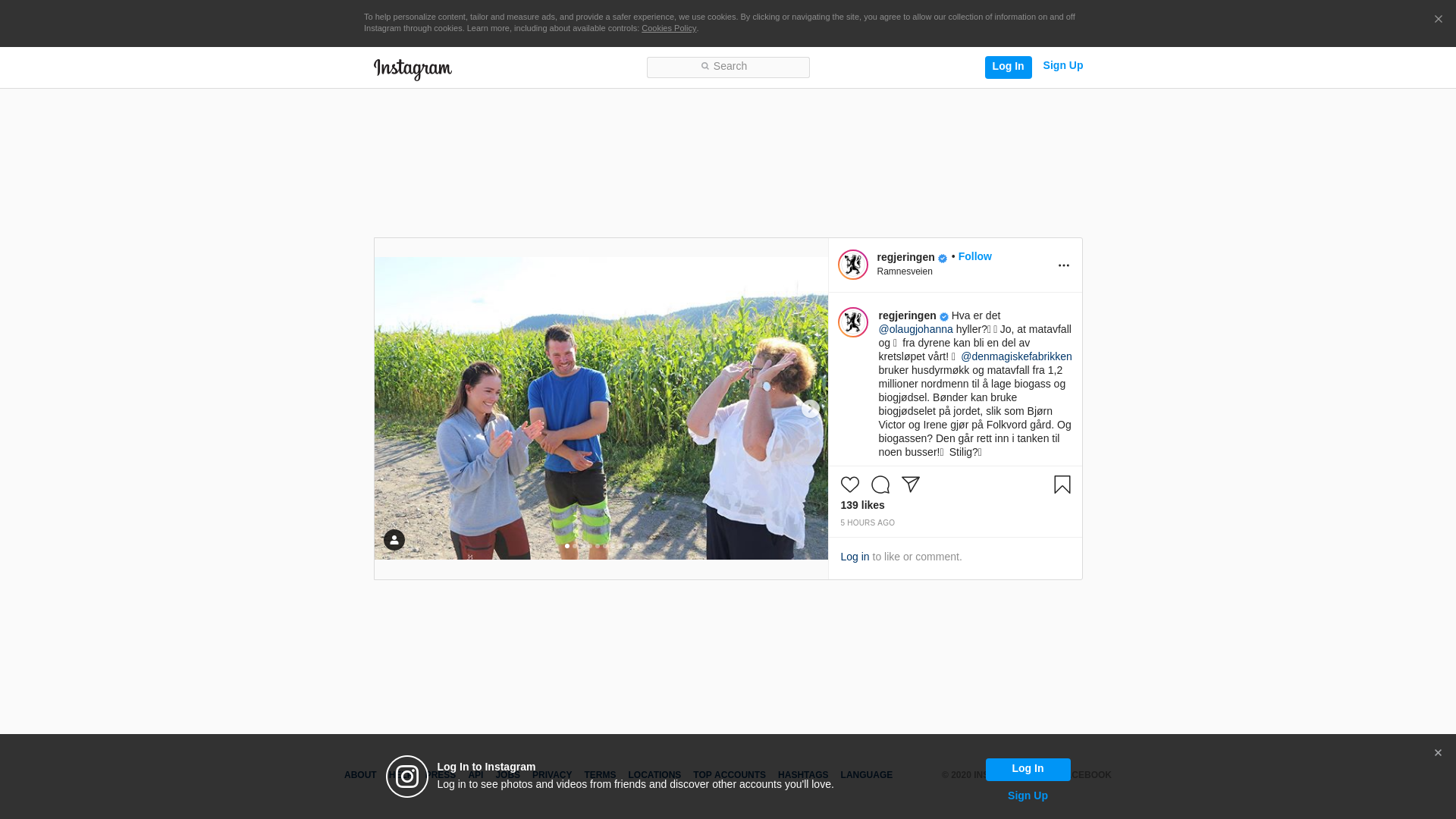Click the comment speech bubble icon
This screenshot has width=1456, height=819.
pyautogui.click(x=880, y=485)
